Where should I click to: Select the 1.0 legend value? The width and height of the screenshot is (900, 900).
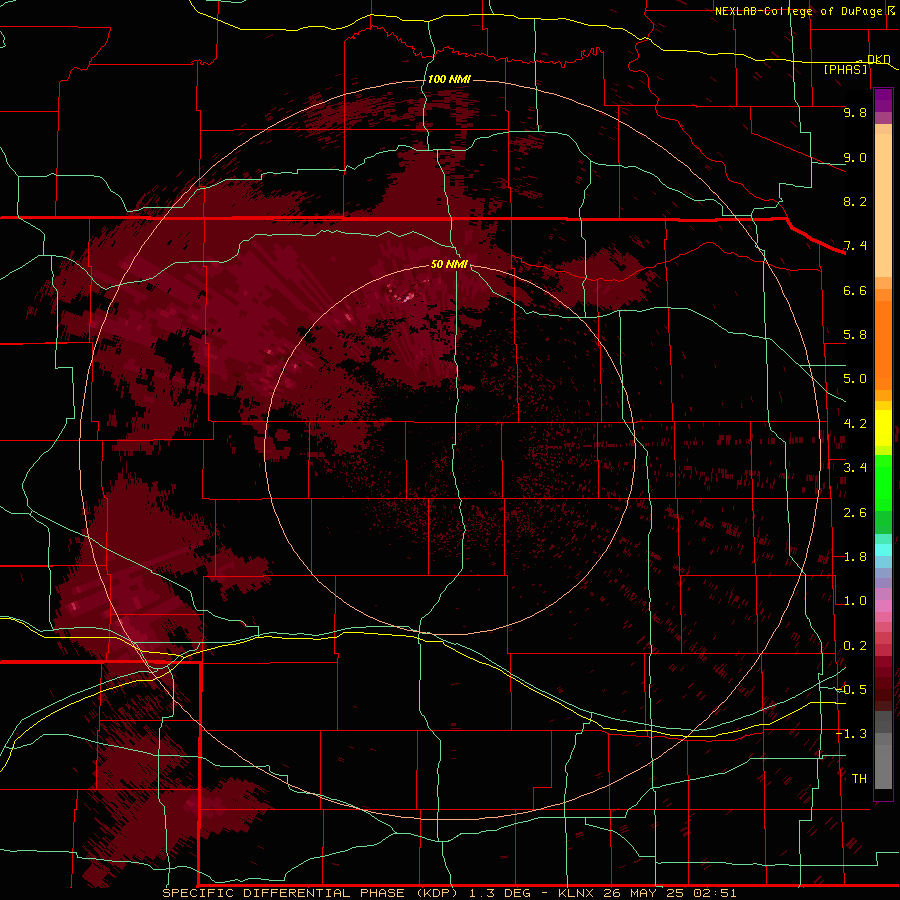[x=855, y=601]
